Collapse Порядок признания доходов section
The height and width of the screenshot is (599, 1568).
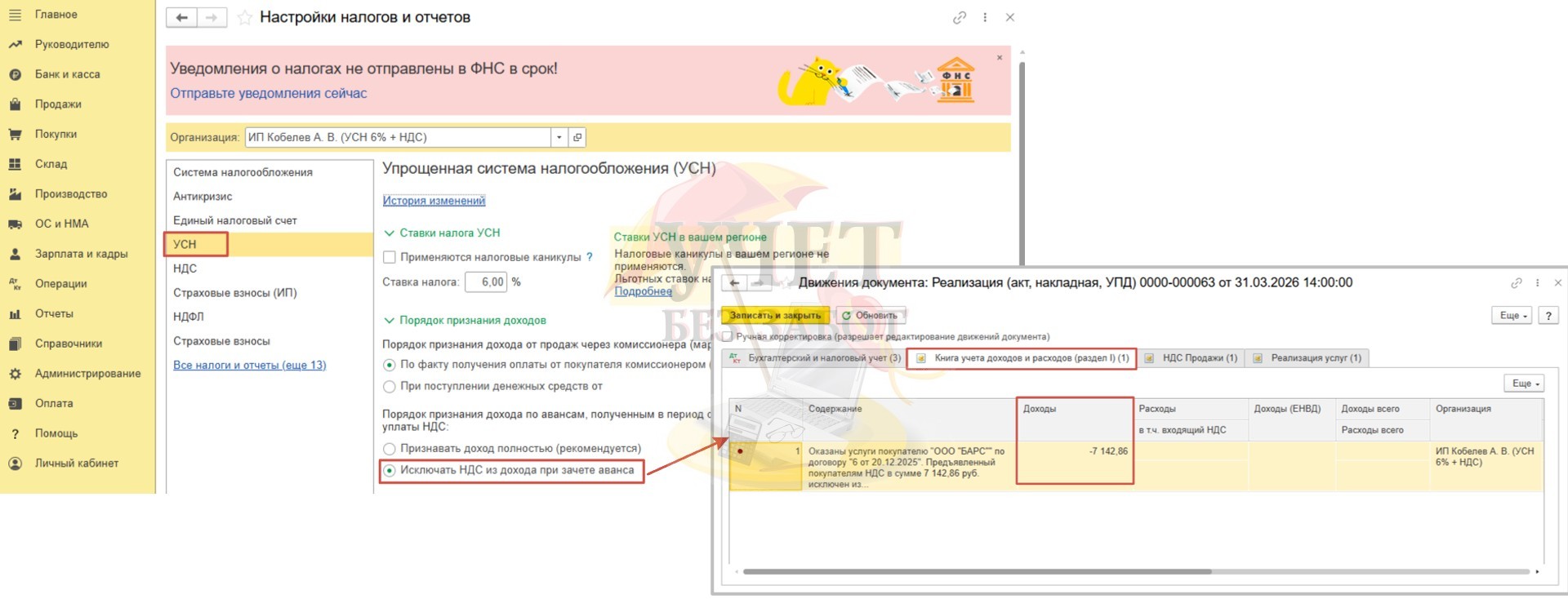click(390, 321)
